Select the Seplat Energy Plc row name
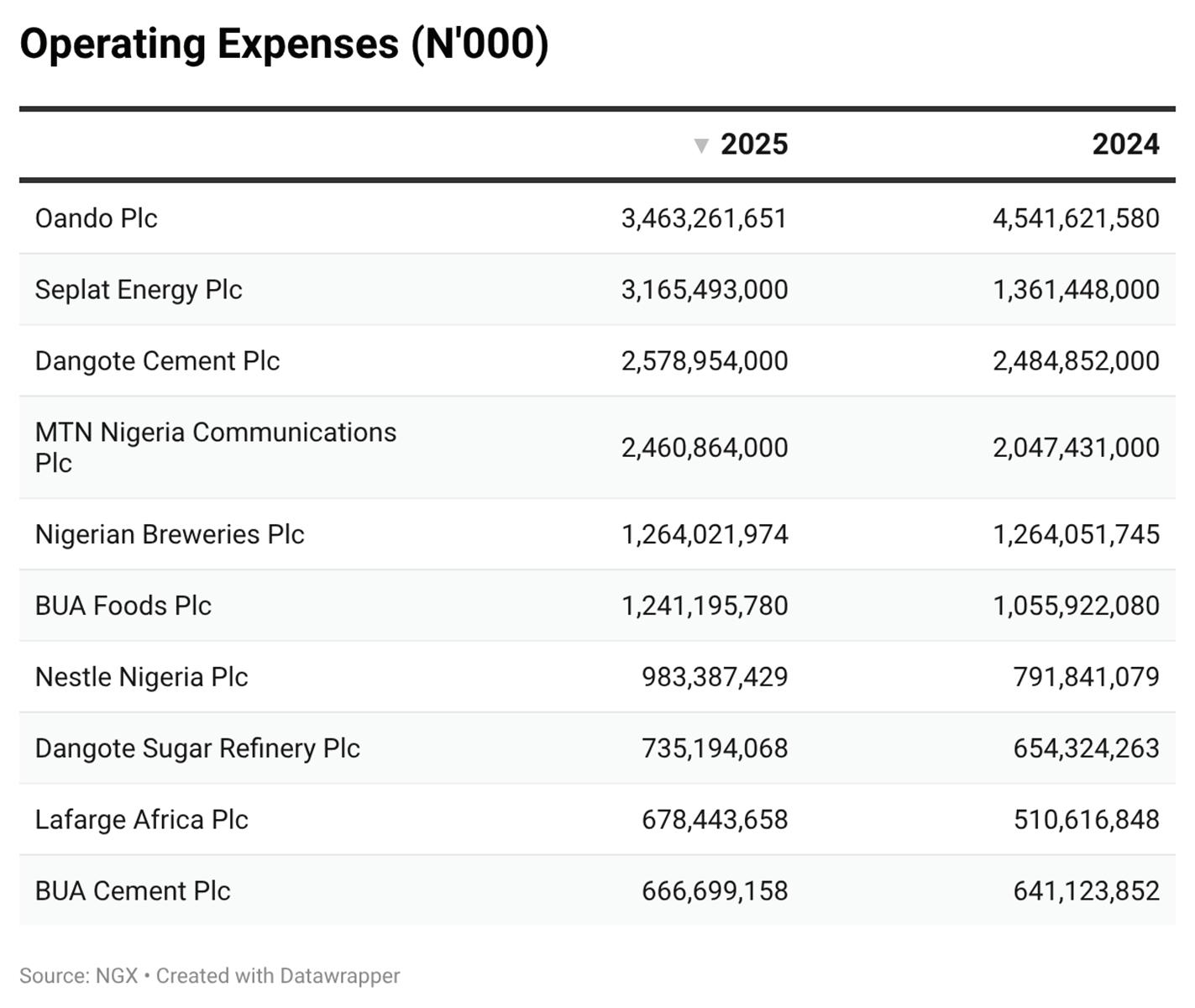Screen dimensions: 1195x1008 coord(139,290)
